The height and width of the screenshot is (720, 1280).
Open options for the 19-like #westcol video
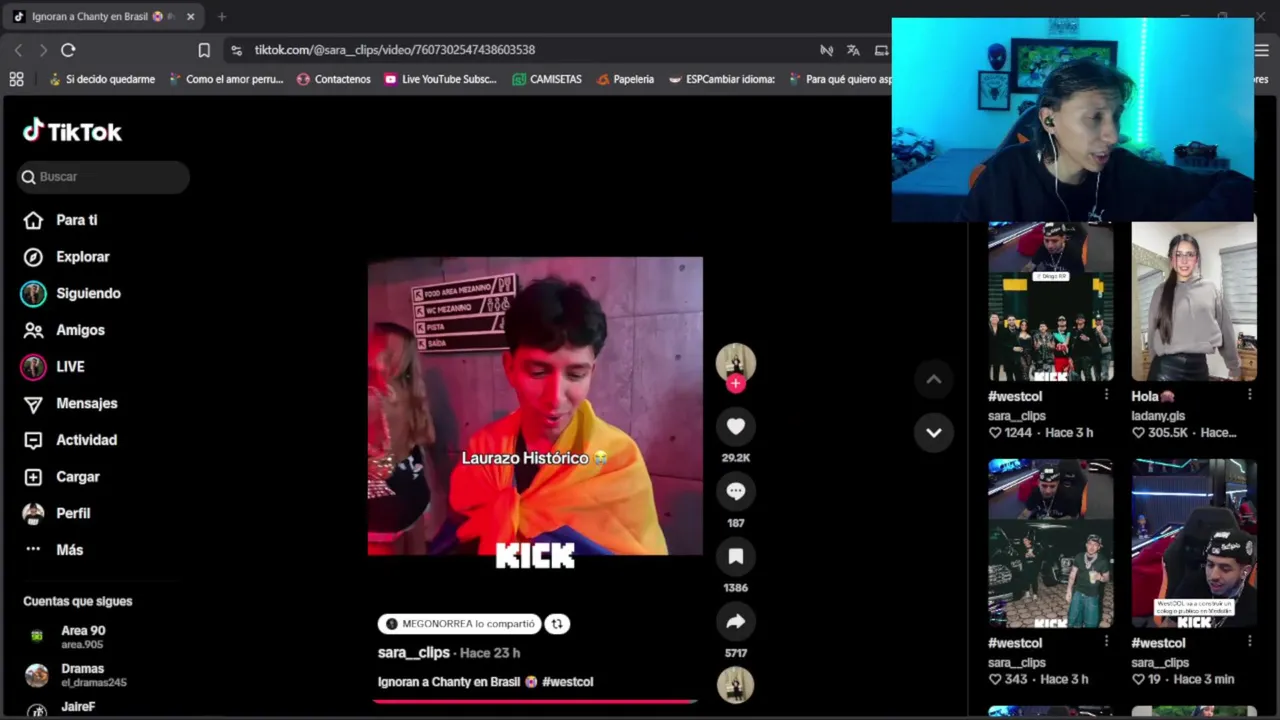pos(1250,642)
